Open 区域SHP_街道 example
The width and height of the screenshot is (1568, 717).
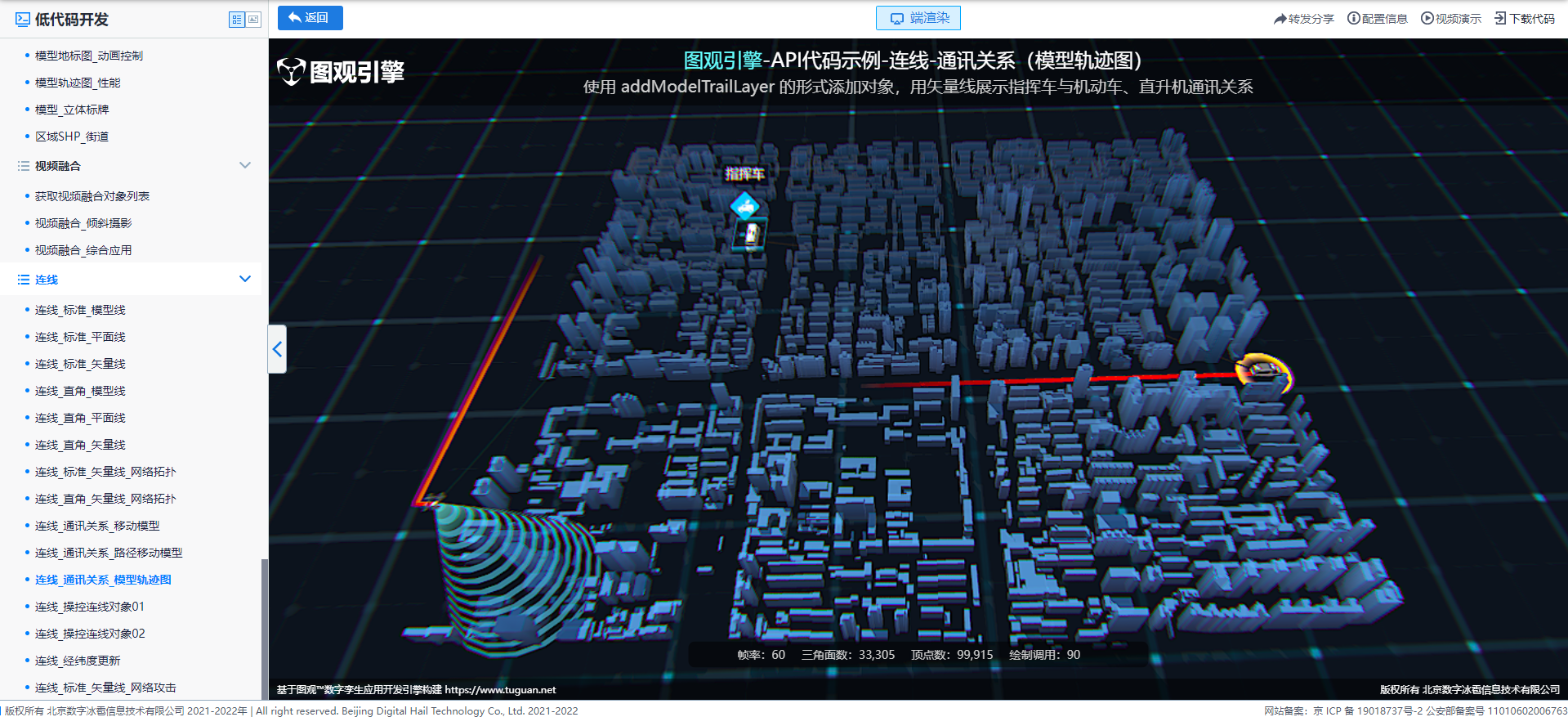tap(72, 137)
